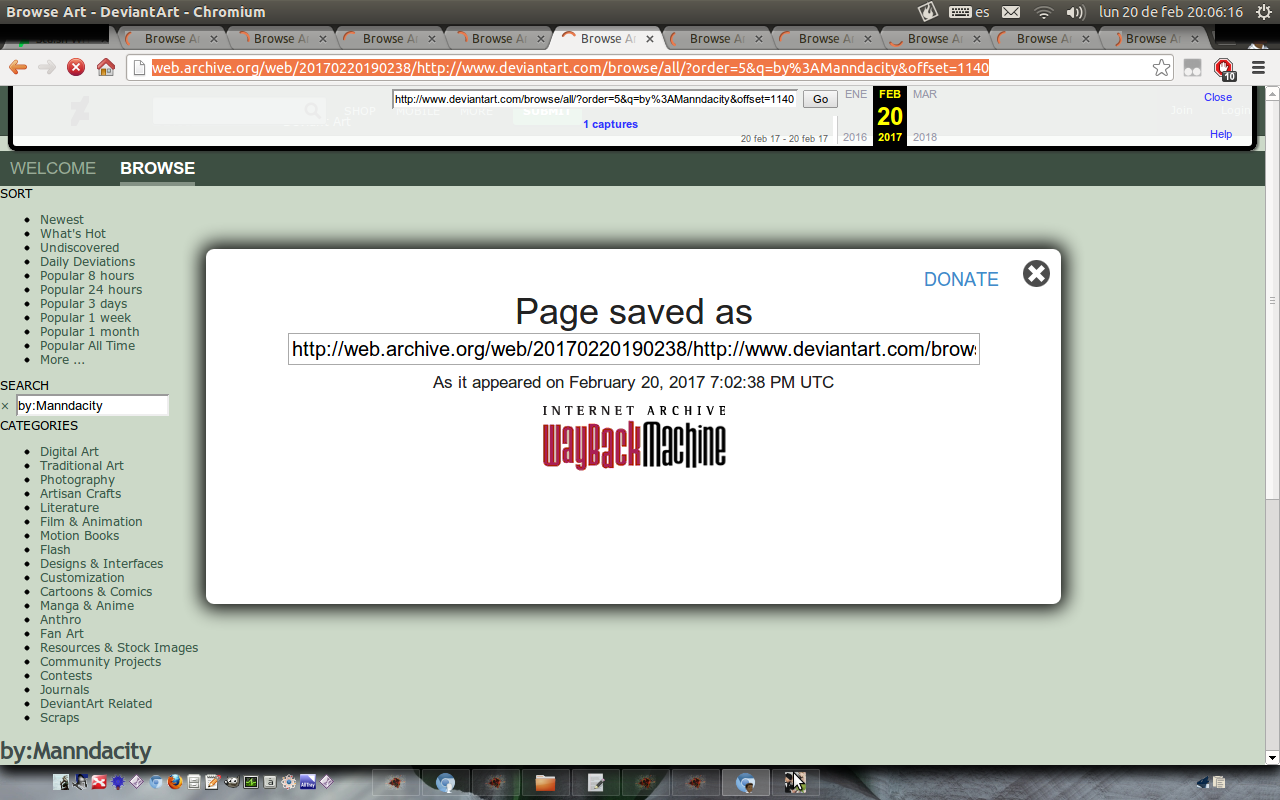Open Literature category
The height and width of the screenshot is (800, 1280).
(x=69, y=508)
